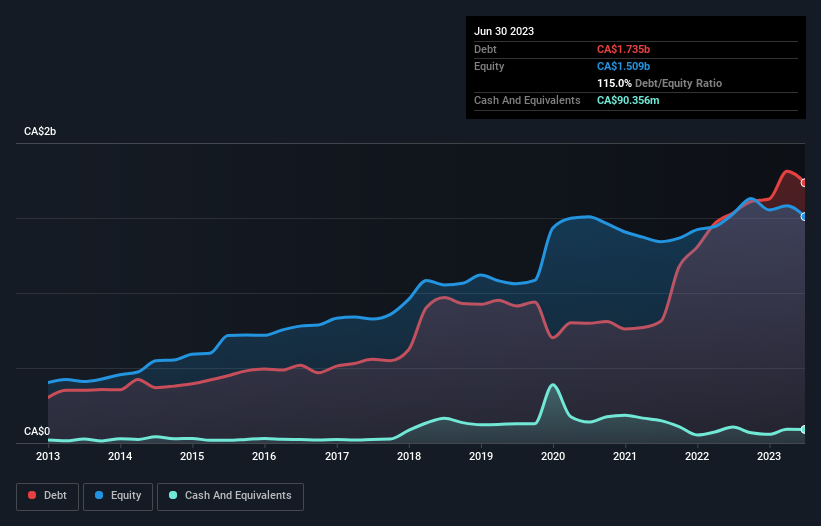The width and height of the screenshot is (821, 526).
Task: Select the 2018 x-axis label
Action: point(409,456)
